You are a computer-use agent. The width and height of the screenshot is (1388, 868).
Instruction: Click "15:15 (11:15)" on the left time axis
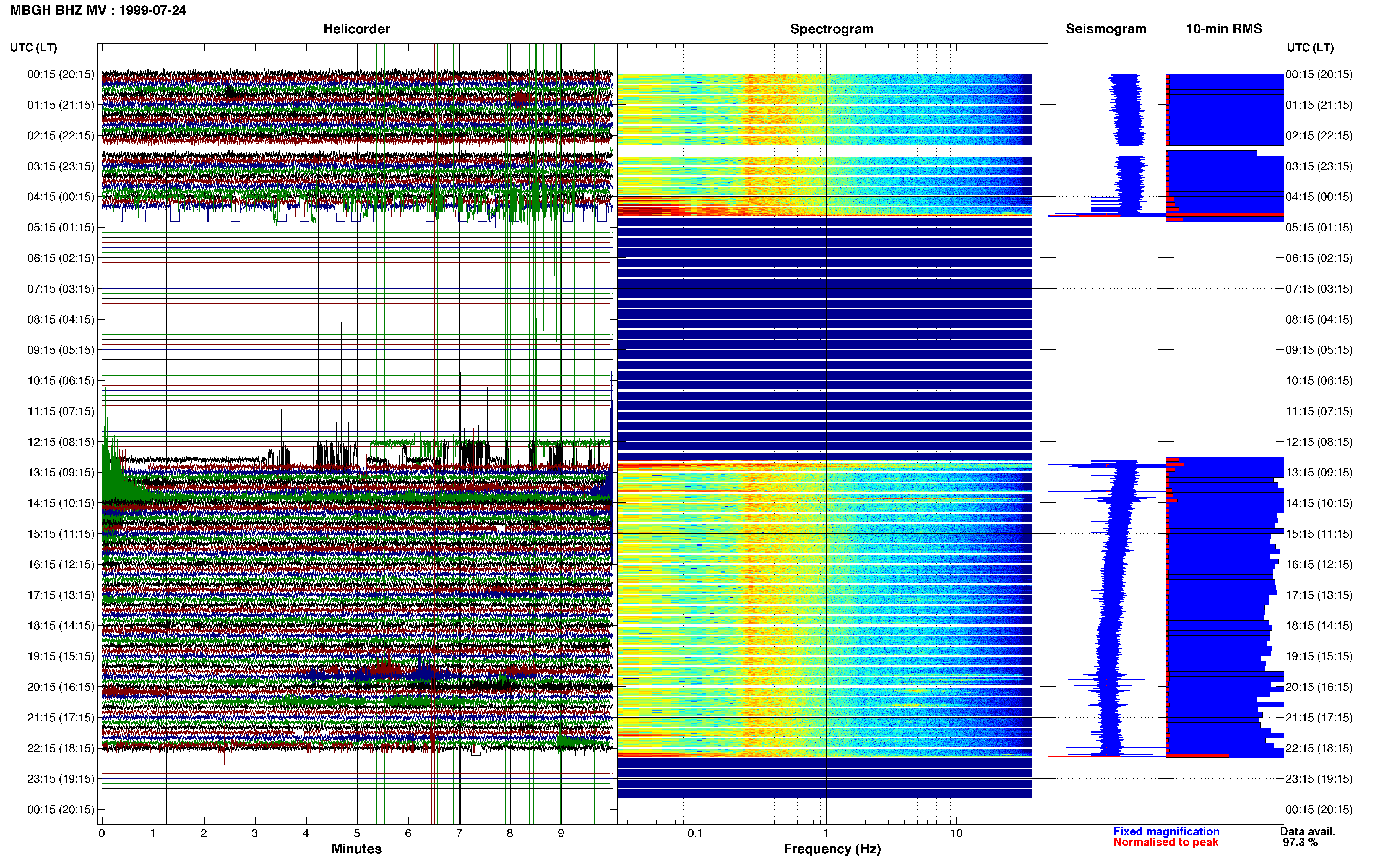click(61, 534)
